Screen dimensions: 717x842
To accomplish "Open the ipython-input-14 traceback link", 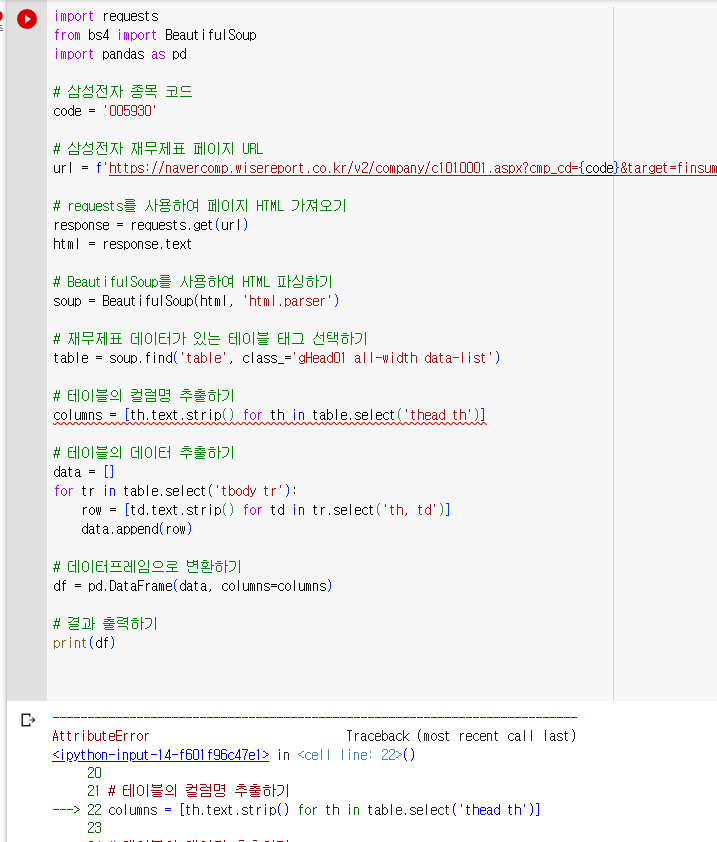I will [x=161, y=754].
